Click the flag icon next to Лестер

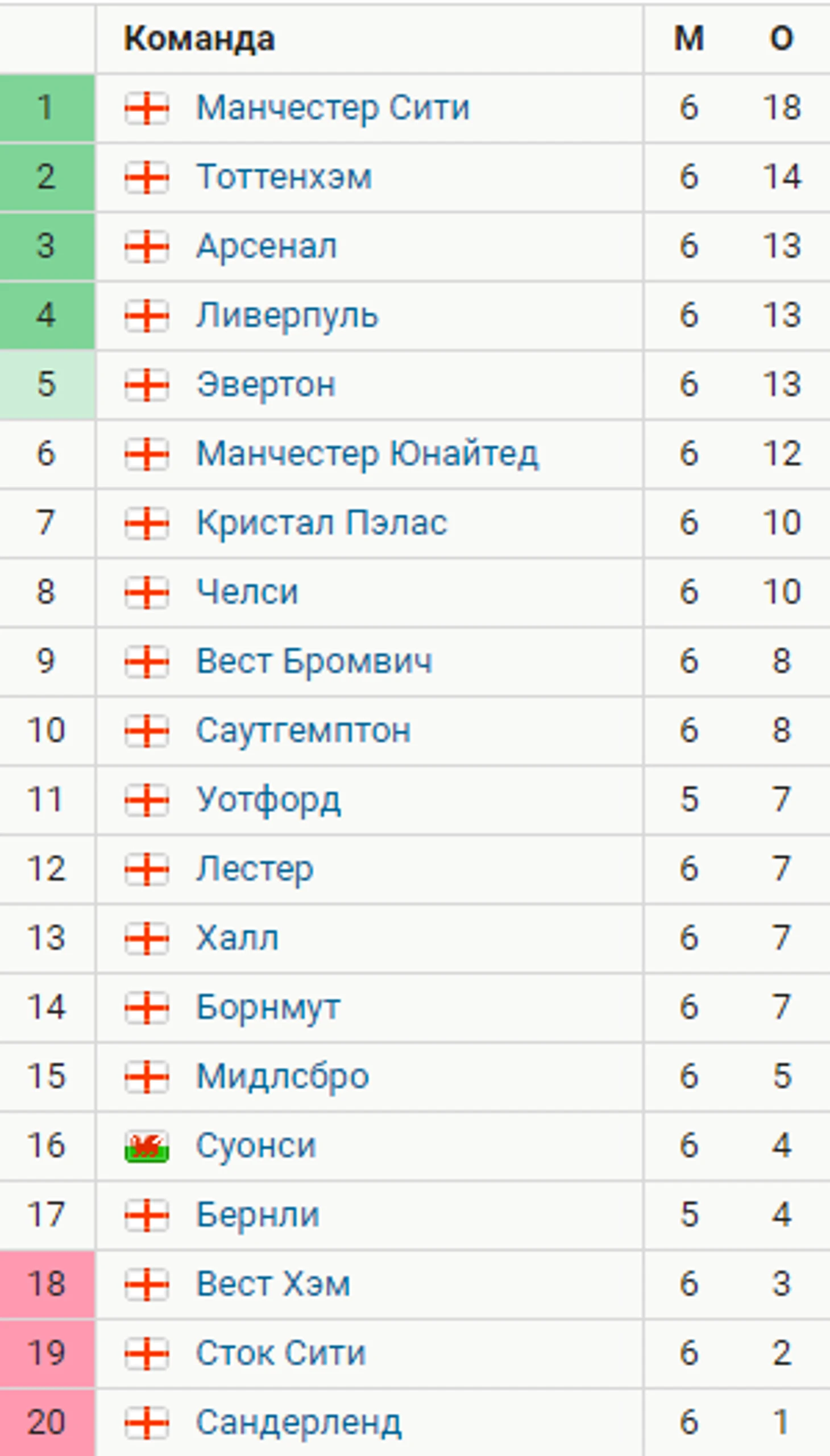click(147, 869)
